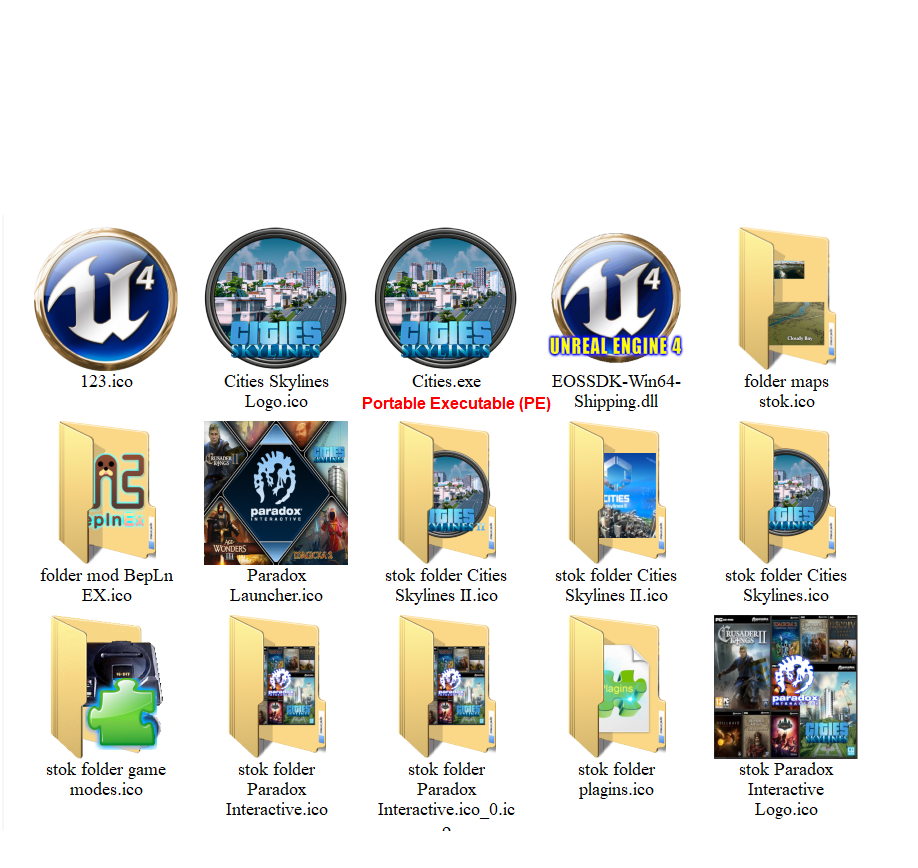
Task: Click the "stok folder game modes.ico" file name
Action: click(107, 779)
